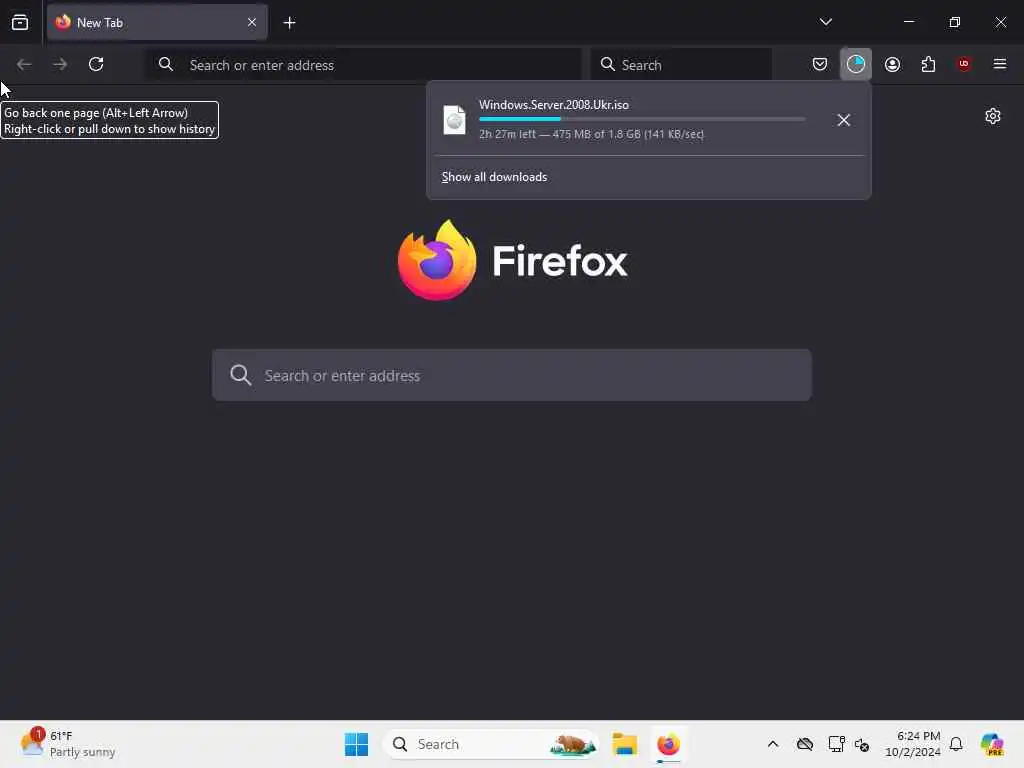This screenshot has width=1024, height=768.
Task: Open the Firefox View icon
Action: tap(20, 22)
